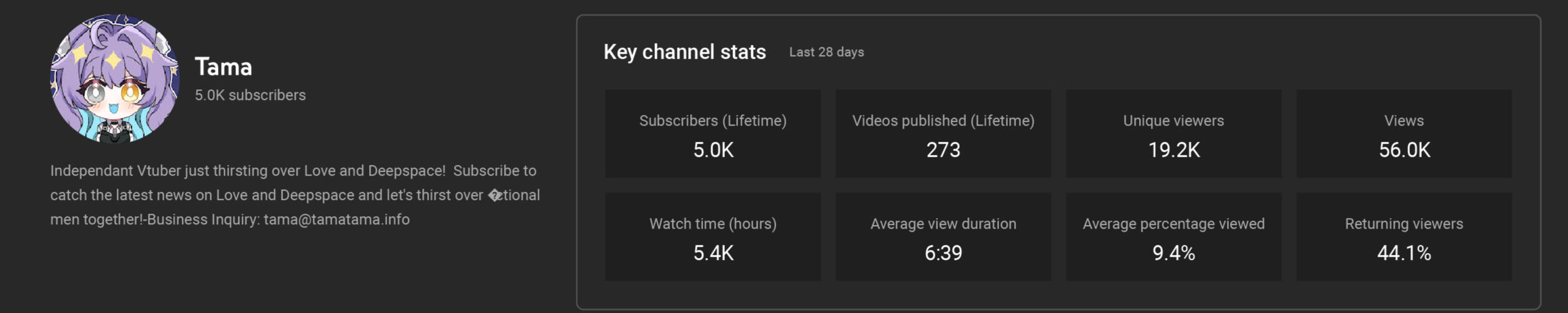Click the 9.4% average percentage value
This screenshot has height=313, width=1568.
(x=1173, y=253)
